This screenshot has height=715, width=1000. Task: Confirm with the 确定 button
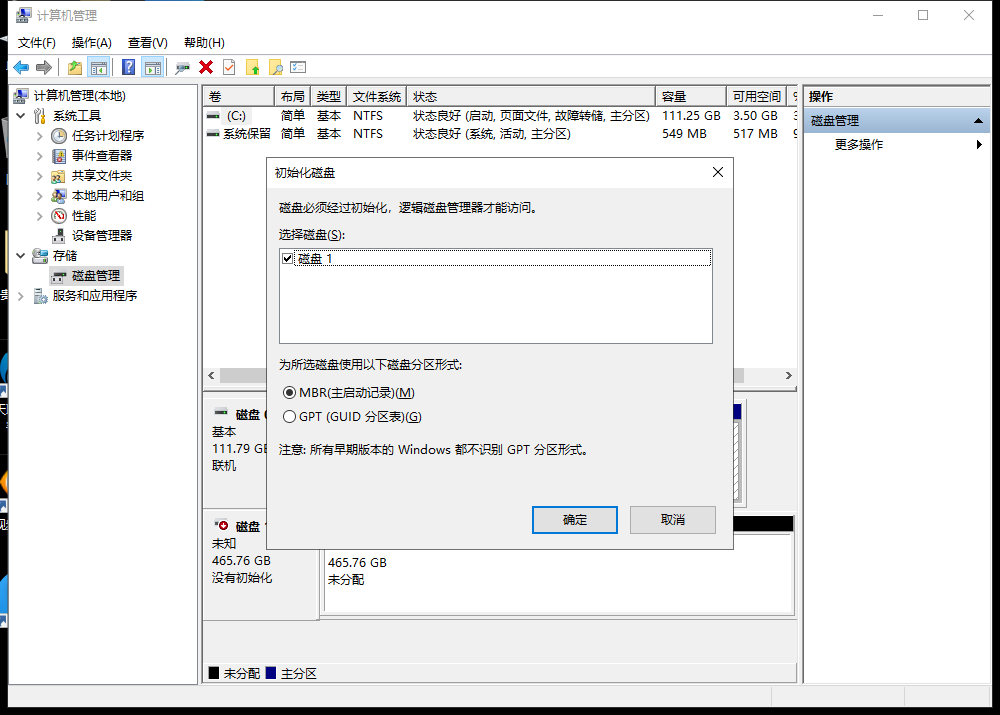pos(575,520)
